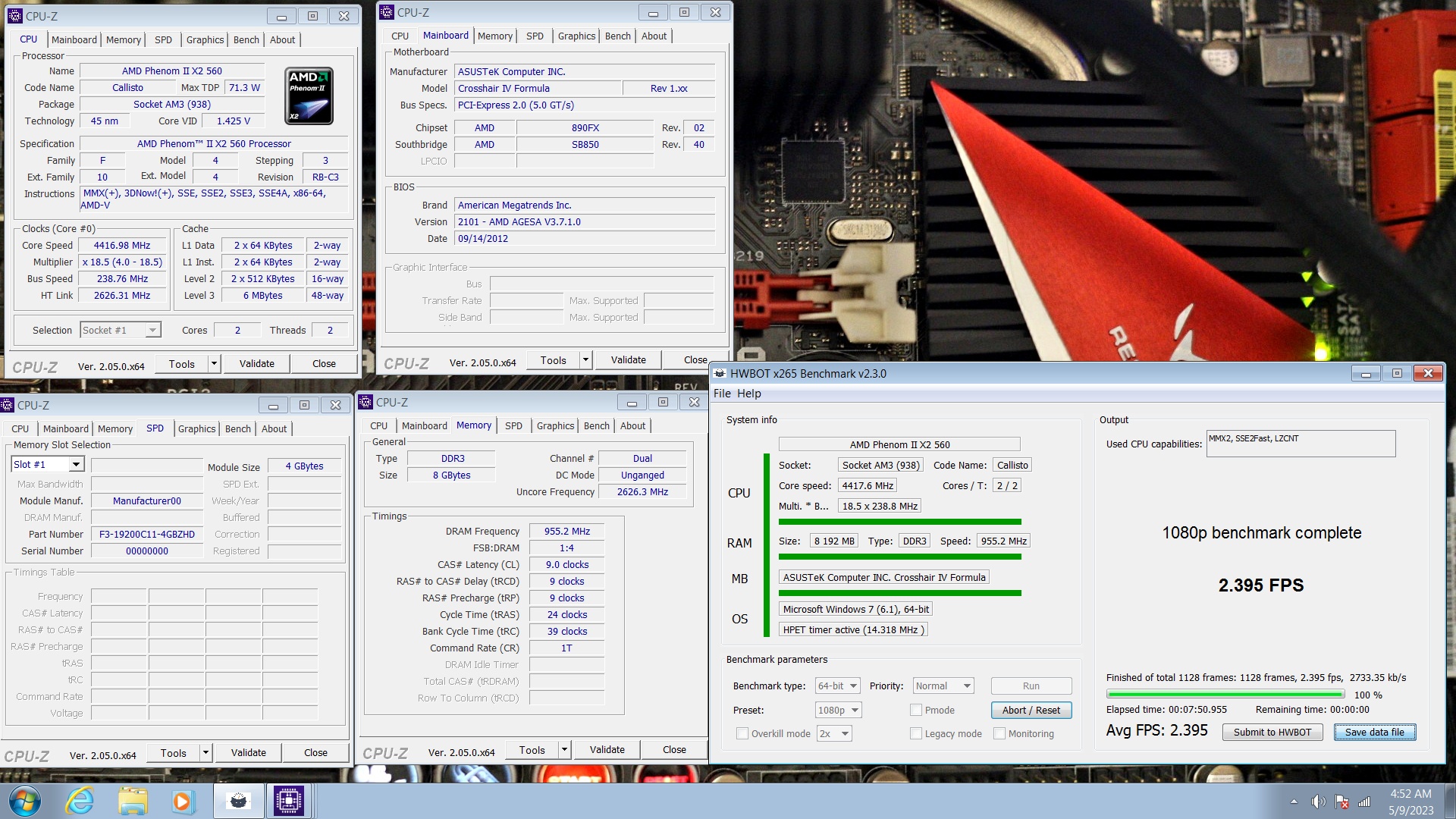Minimize the CPU-Z Memory window
This screenshot has height=819, width=1456.
click(632, 402)
